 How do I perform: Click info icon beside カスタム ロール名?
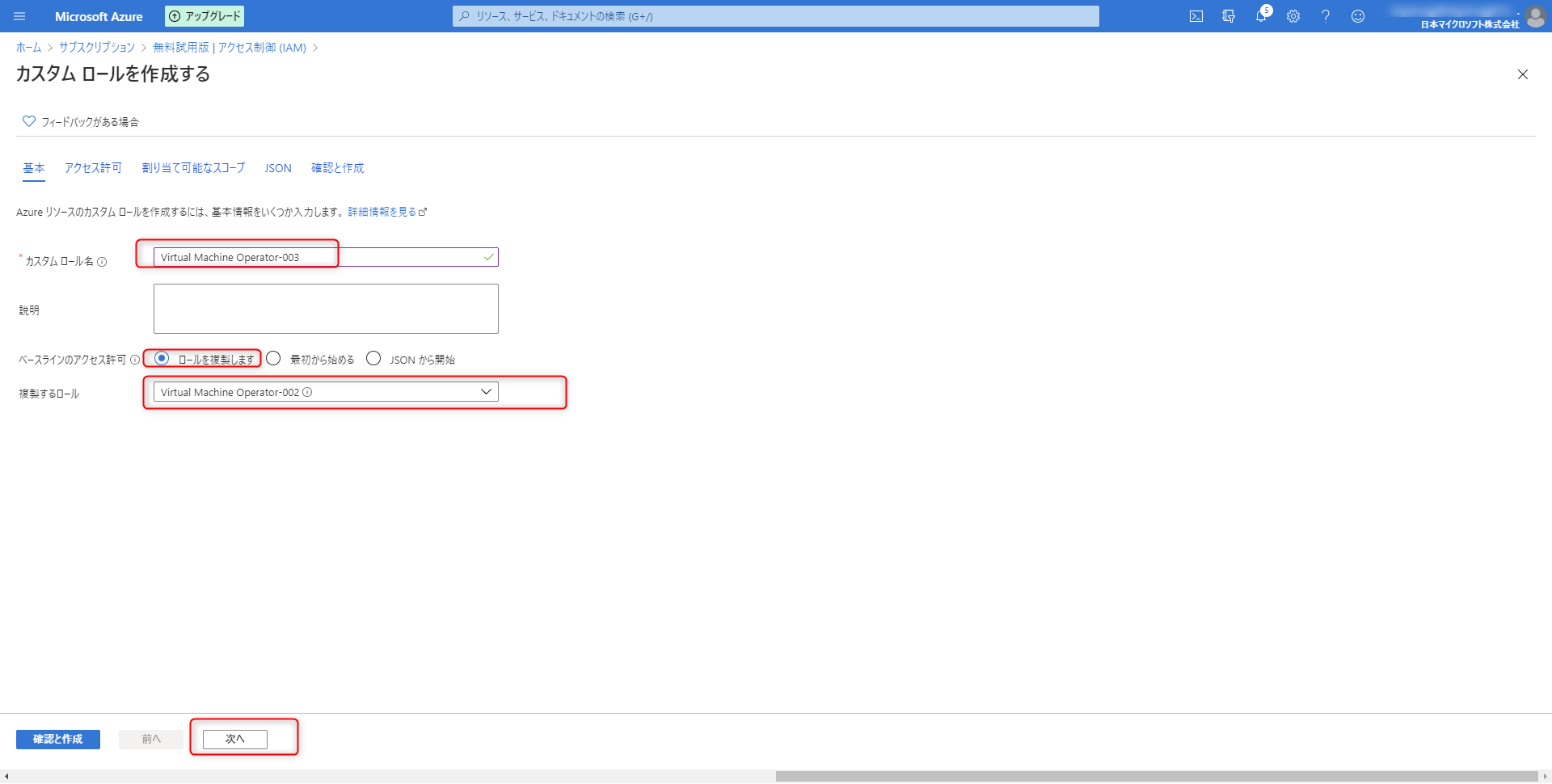[x=102, y=262]
